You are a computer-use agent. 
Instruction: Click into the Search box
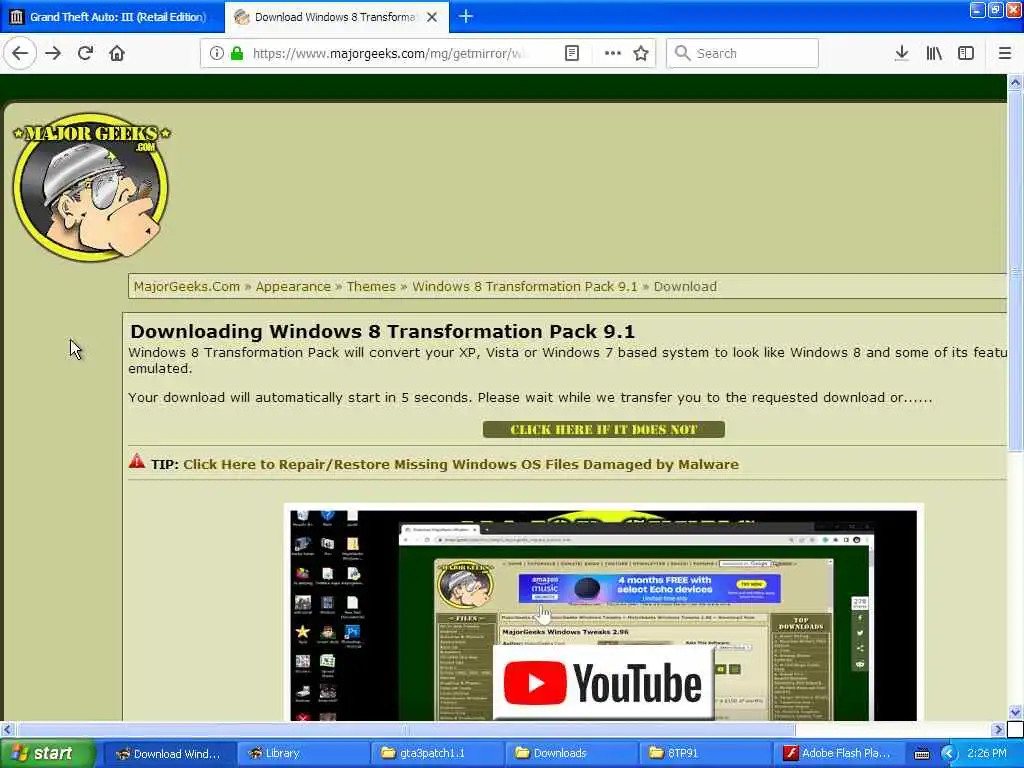click(743, 54)
